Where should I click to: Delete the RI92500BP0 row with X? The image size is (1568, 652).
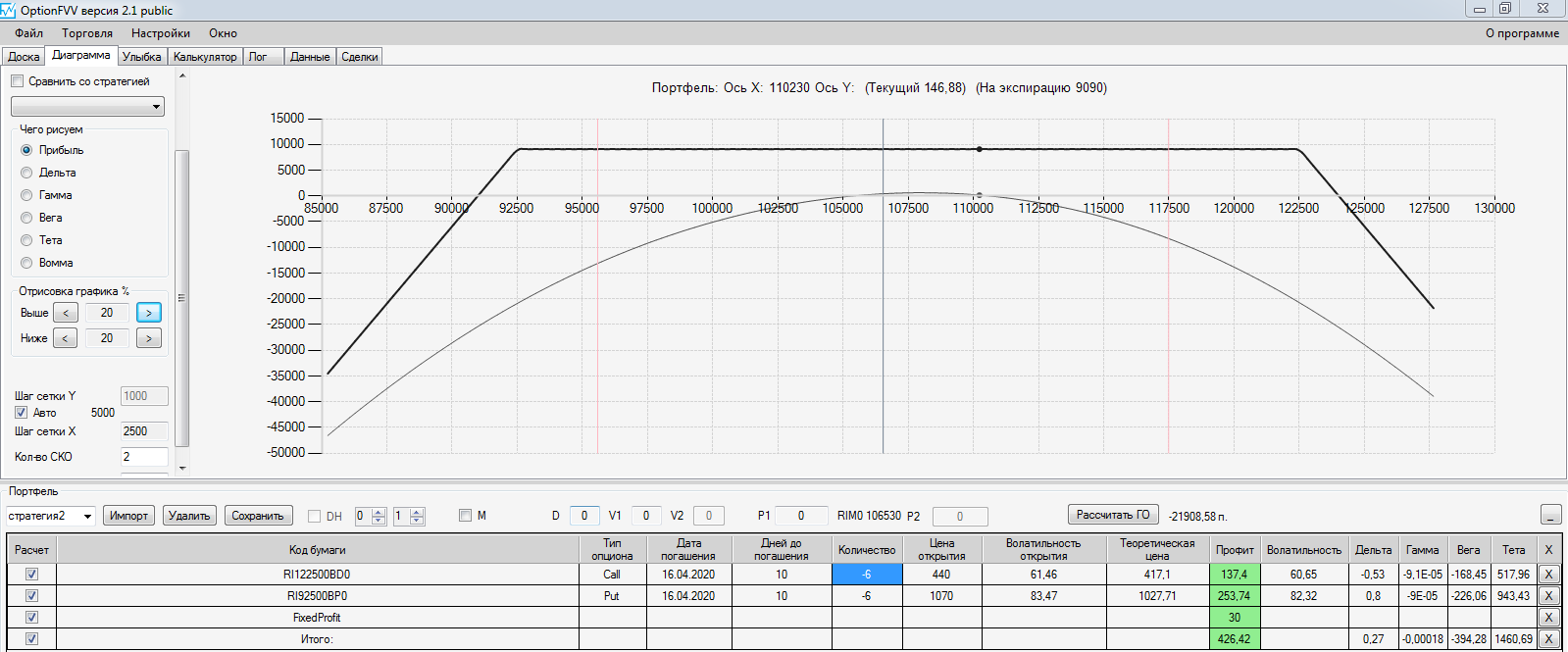[x=1548, y=596]
